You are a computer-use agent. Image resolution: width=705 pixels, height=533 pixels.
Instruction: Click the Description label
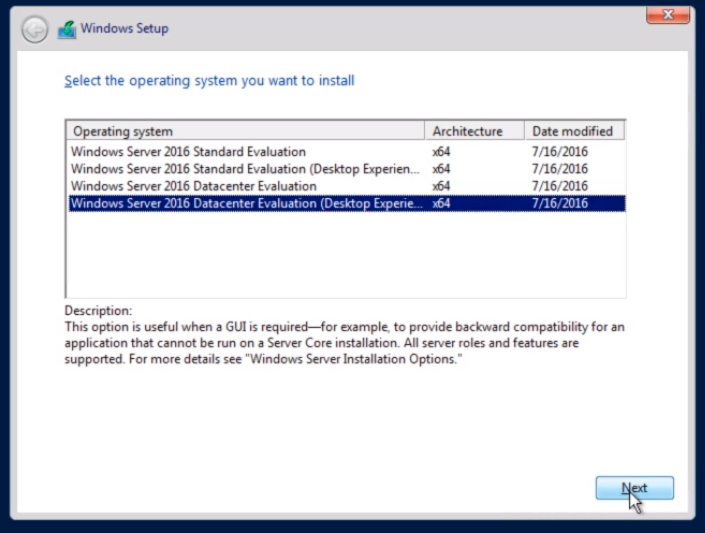pos(98,311)
